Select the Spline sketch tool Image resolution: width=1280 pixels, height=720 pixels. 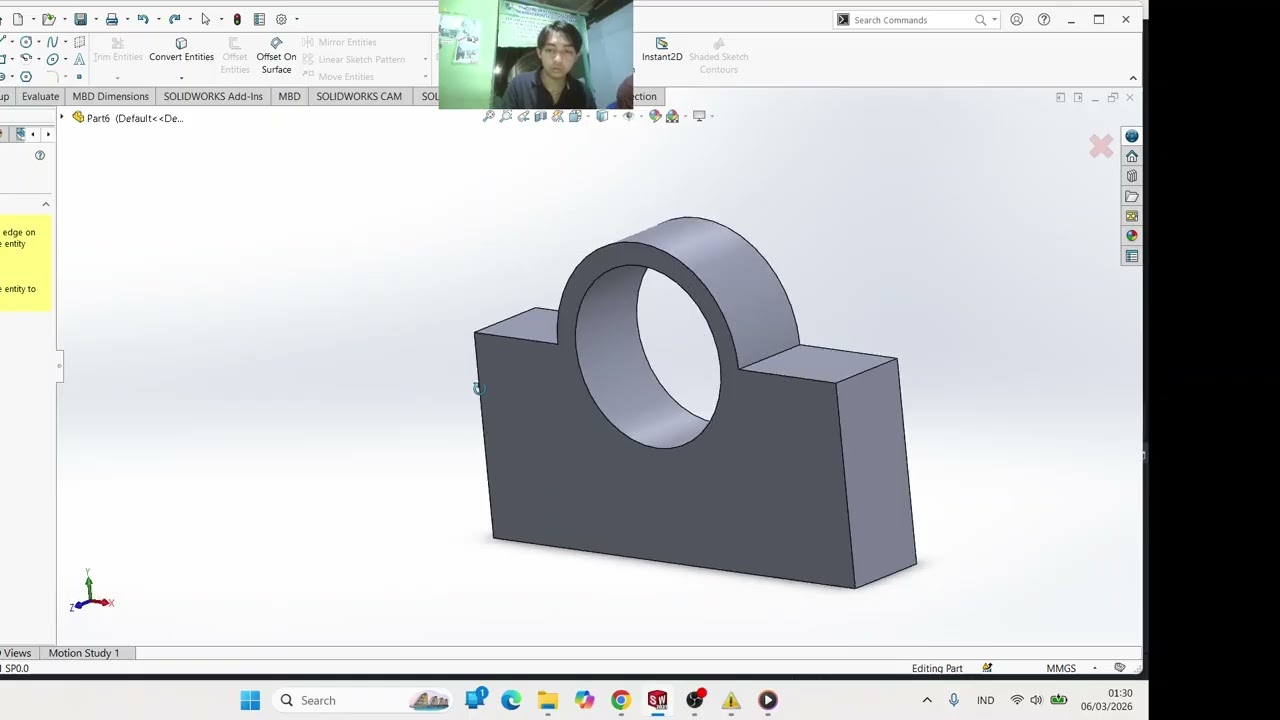52,42
